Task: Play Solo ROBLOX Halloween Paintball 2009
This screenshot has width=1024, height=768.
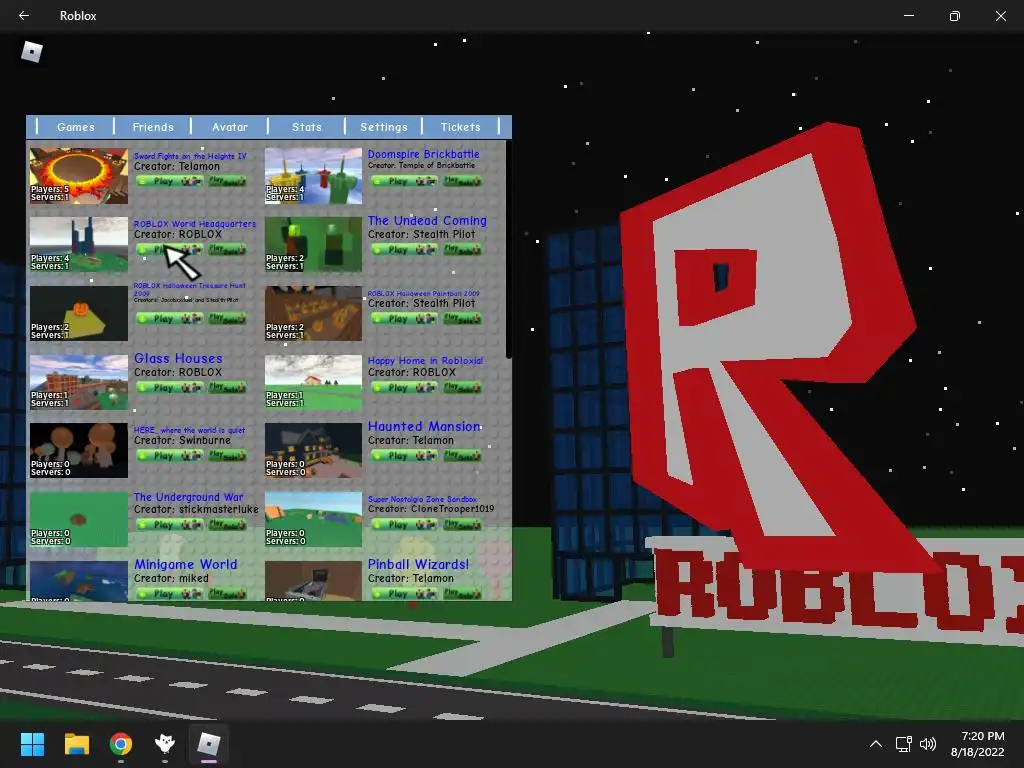Action: [462, 319]
